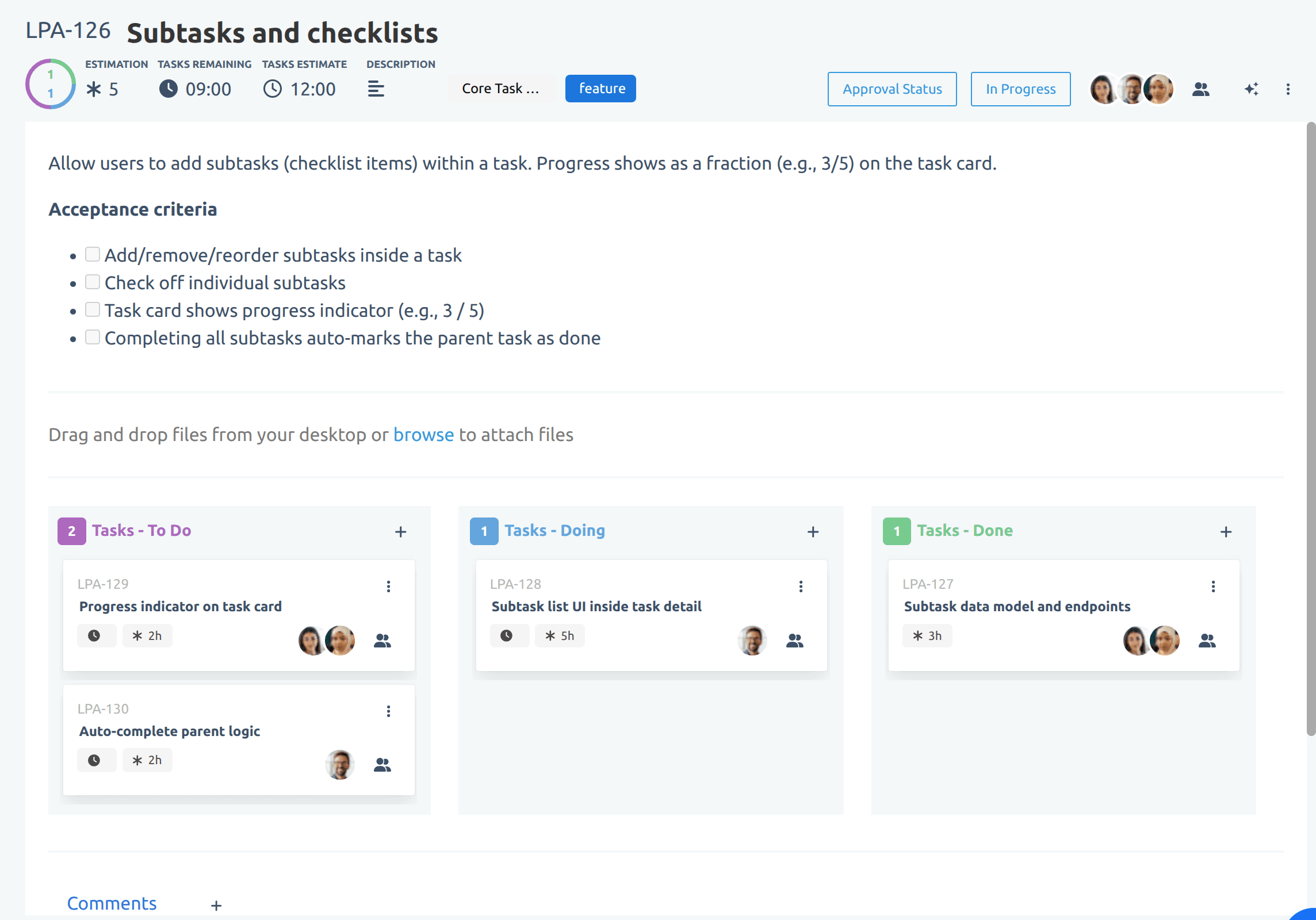Open the 'In Progress' status dropdown

coord(1020,89)
